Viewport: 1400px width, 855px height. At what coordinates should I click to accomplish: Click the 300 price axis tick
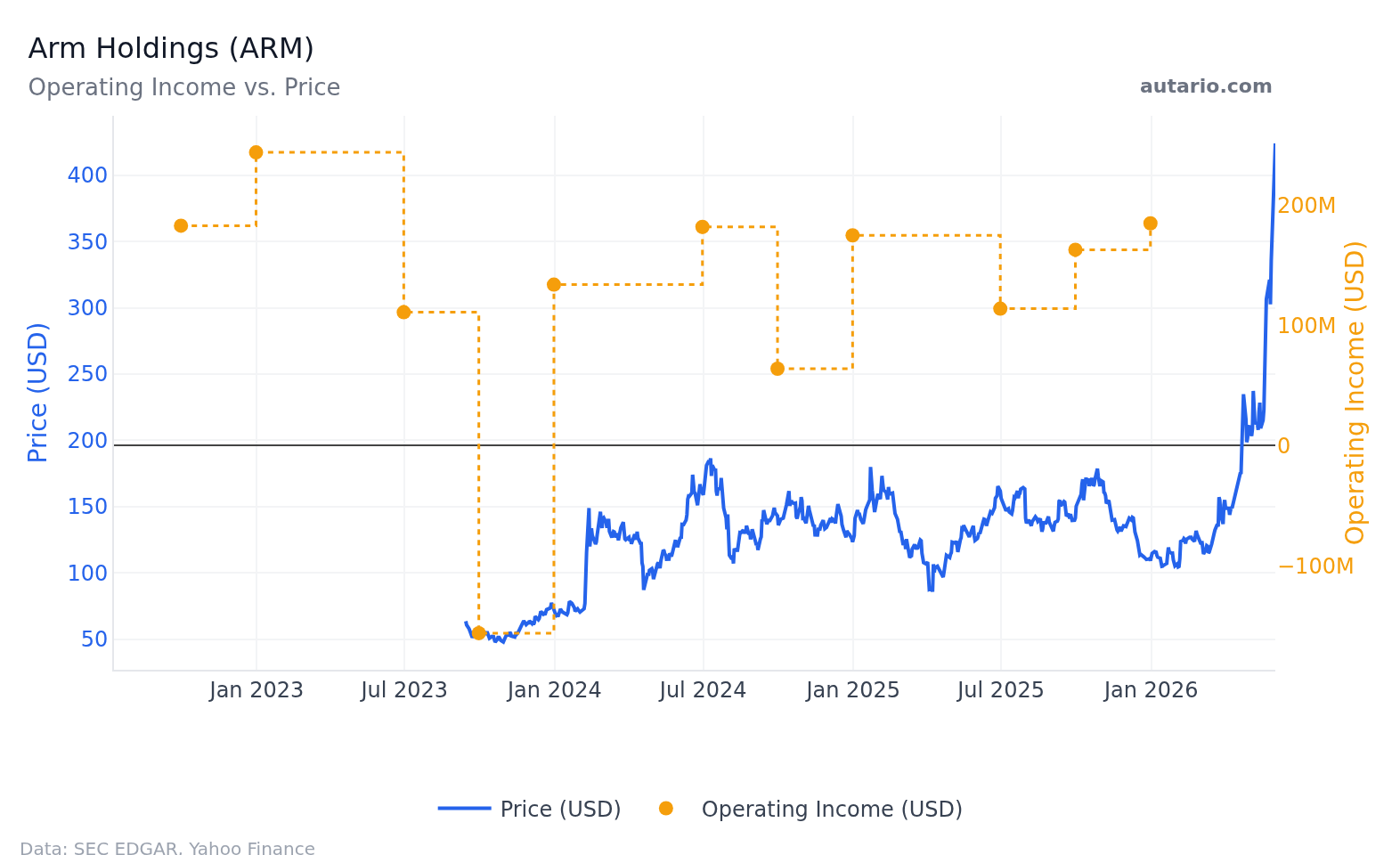coord(87,308)
